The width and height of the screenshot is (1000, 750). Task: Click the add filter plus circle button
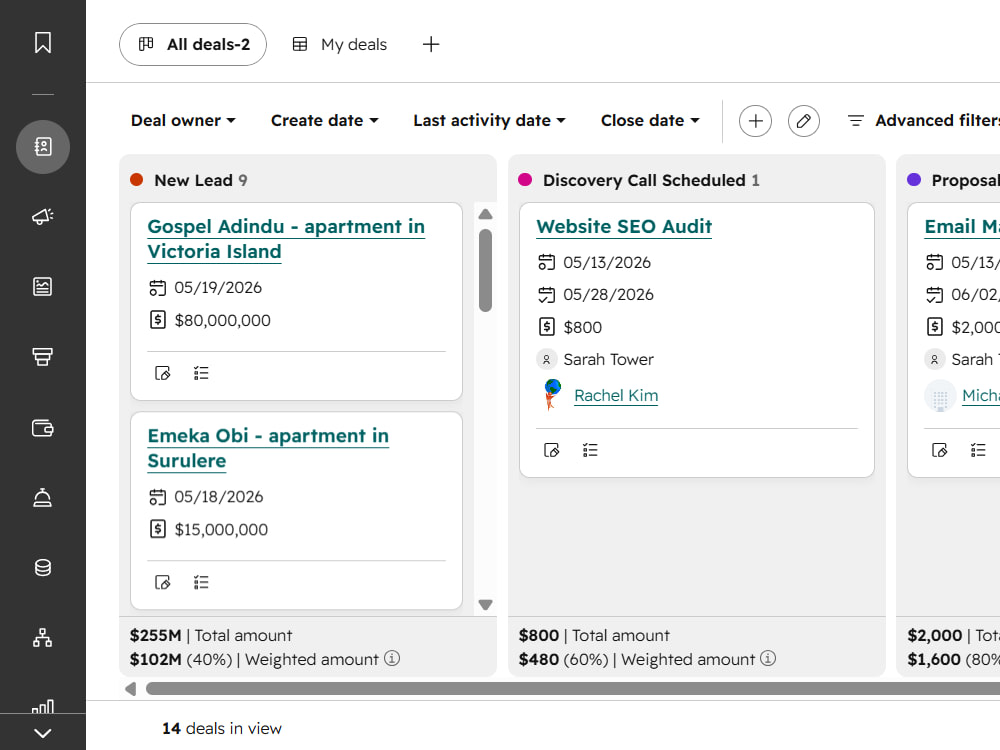point(755,121)
